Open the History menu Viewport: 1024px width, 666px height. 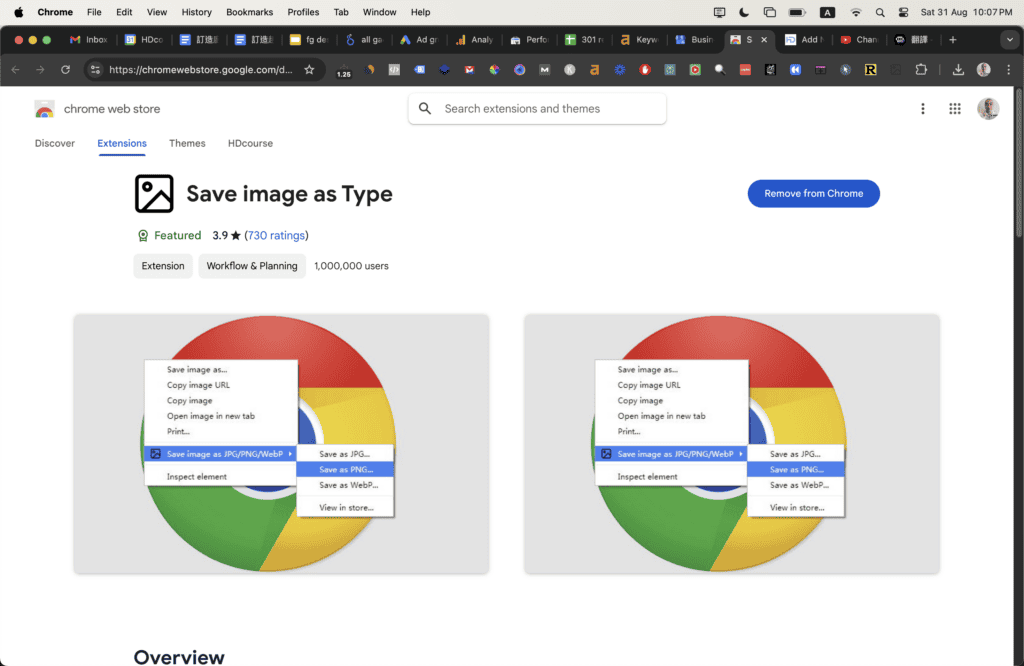(197, 12)
